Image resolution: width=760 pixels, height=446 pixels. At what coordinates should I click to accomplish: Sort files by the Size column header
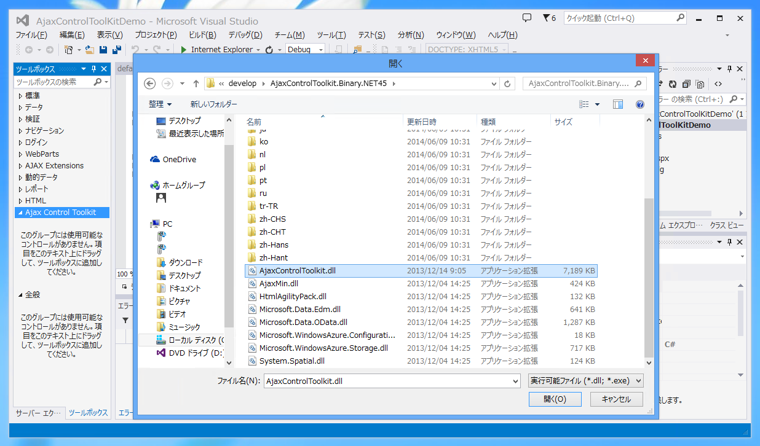click(575, 122)
